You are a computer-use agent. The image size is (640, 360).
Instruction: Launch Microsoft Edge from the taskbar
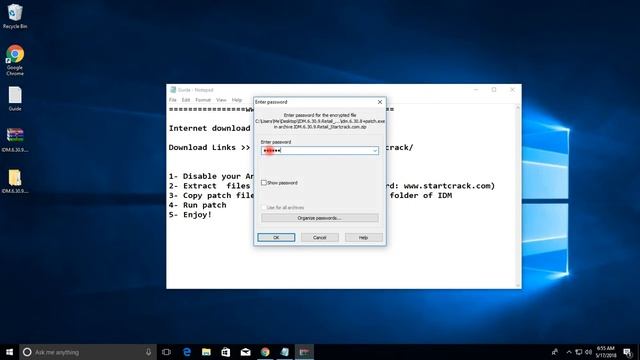point(187,352)
